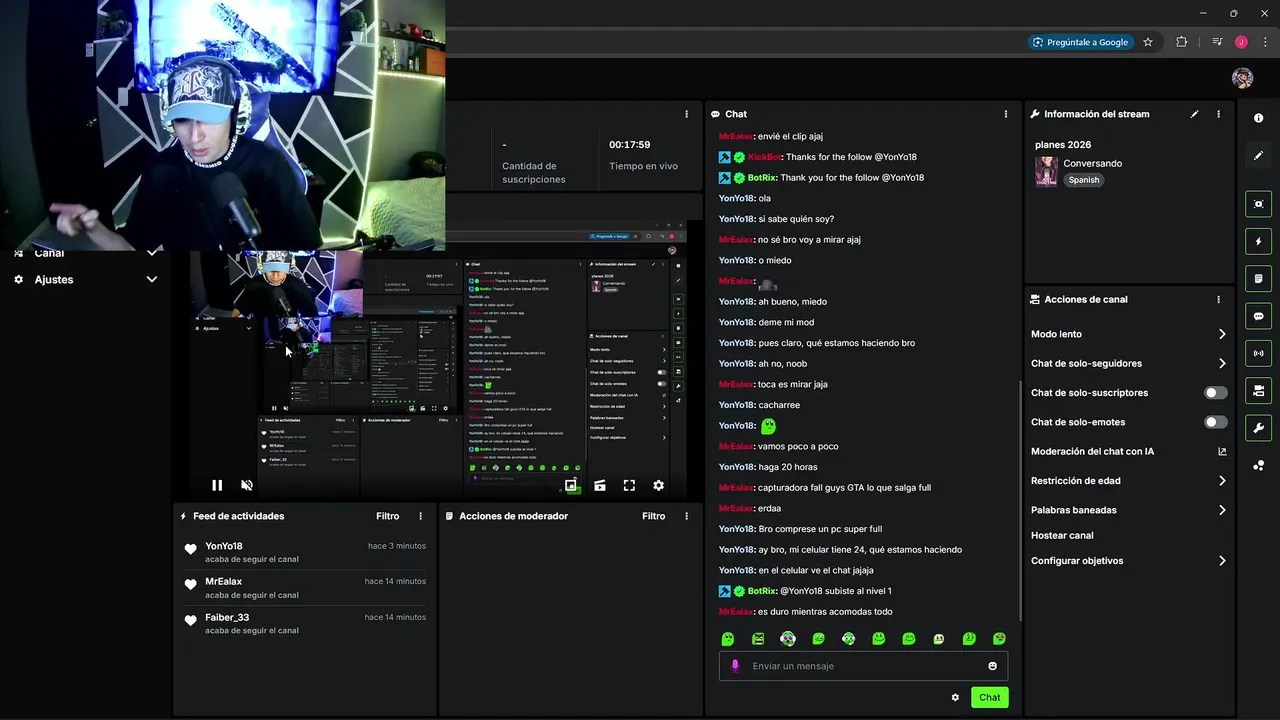The height and width of the screenshot is (720, 1280).
Task: Expand Configurar objetivos
Action: [1222, 561]
